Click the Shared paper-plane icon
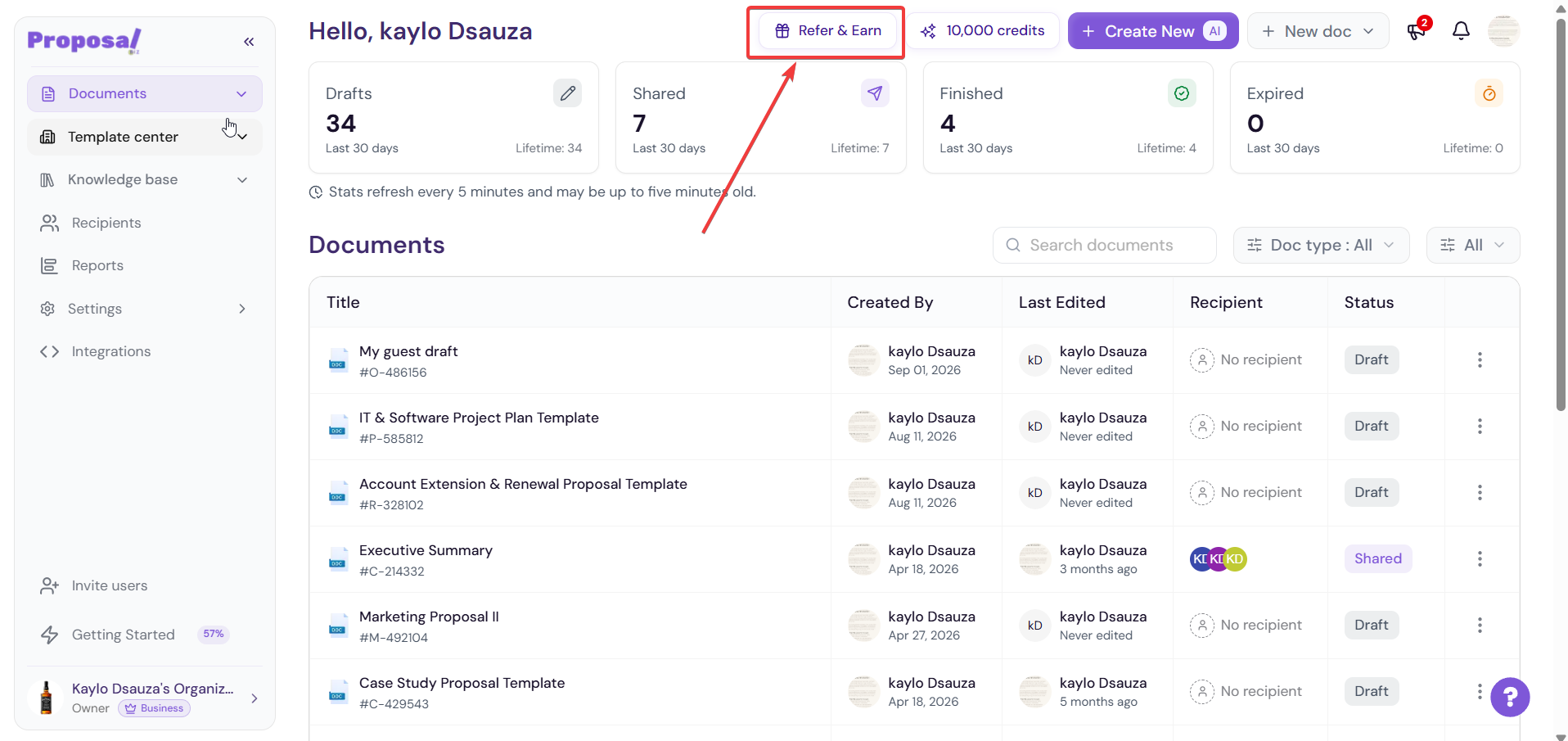The height and width of the screenshot is (741, 1568). click(875, 93)
